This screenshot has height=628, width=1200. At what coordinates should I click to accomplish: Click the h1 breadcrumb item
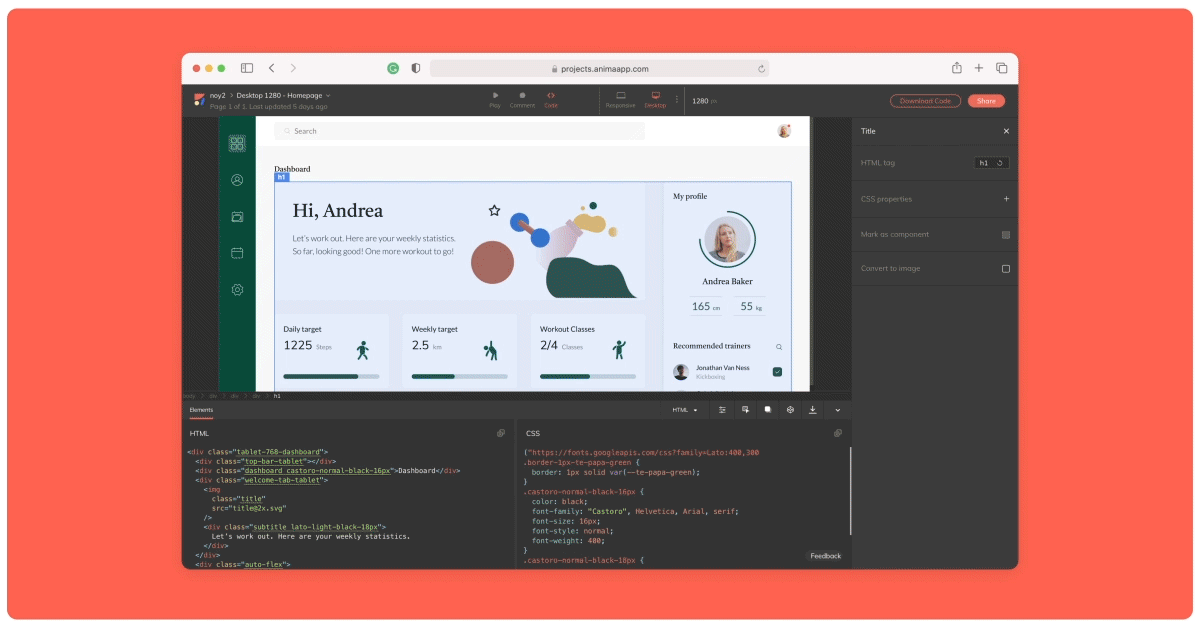277,396
